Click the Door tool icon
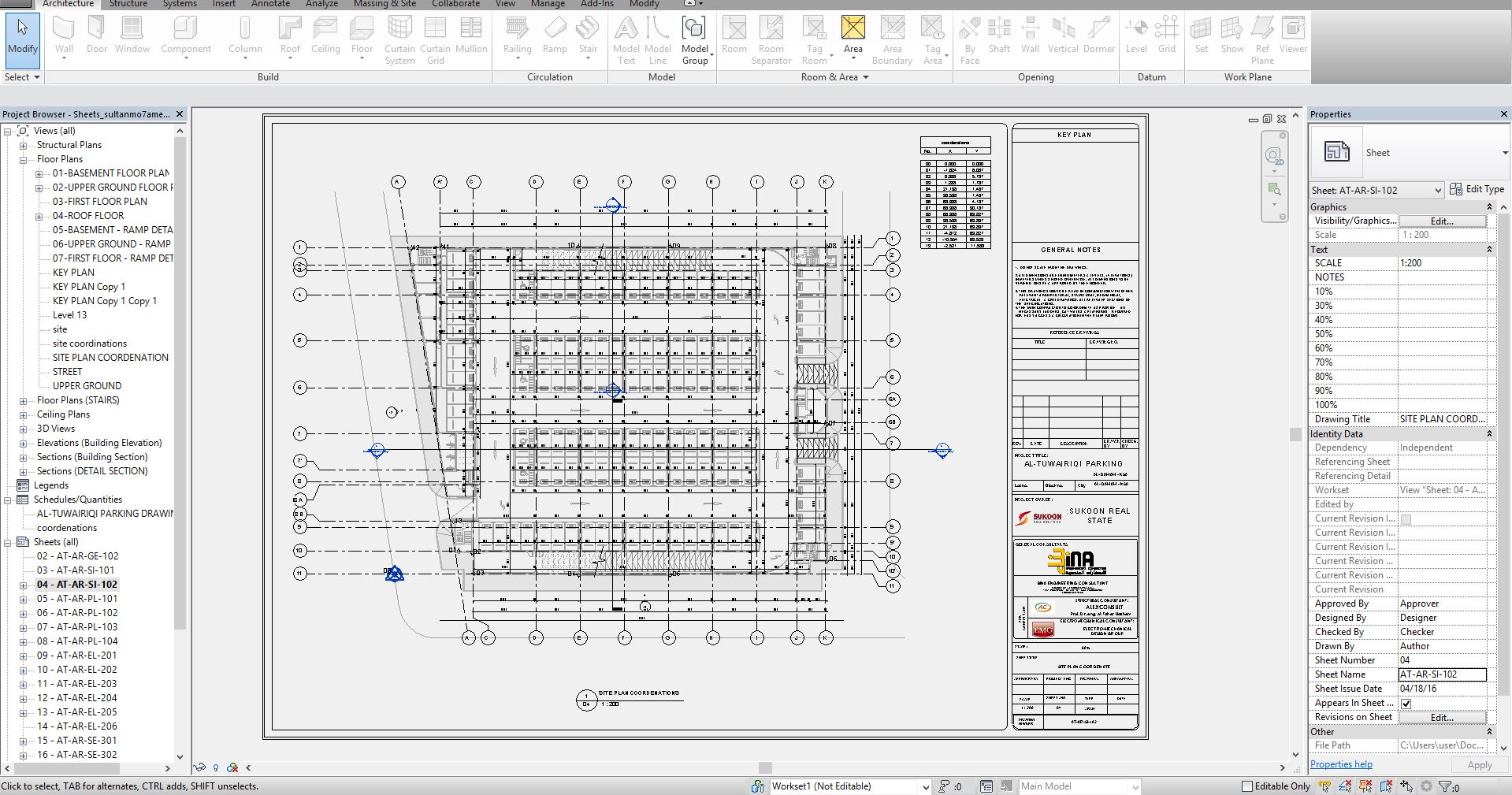 click(x=96, y=36)
